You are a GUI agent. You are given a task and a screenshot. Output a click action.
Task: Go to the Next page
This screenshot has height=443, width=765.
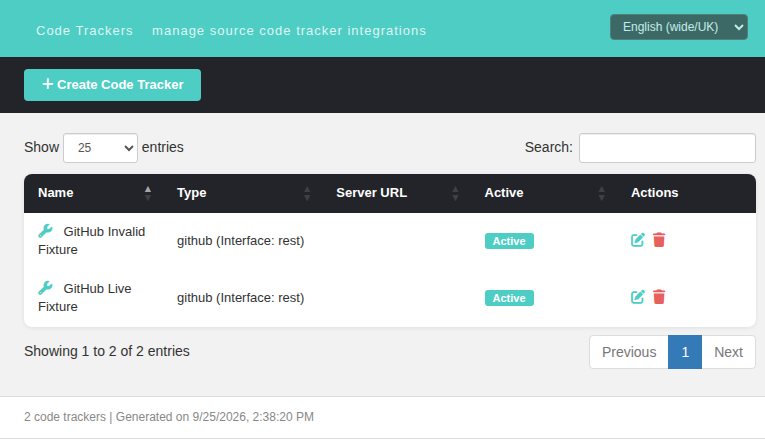728,352
